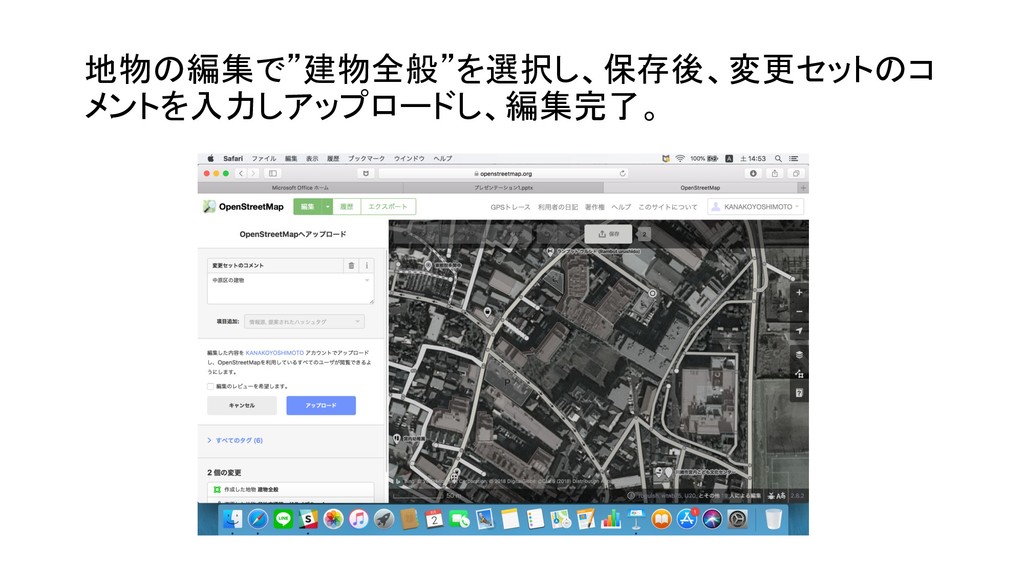Open the ブックマーク menu in menu bar
The image size is (1024, 576).
(368, 158)
